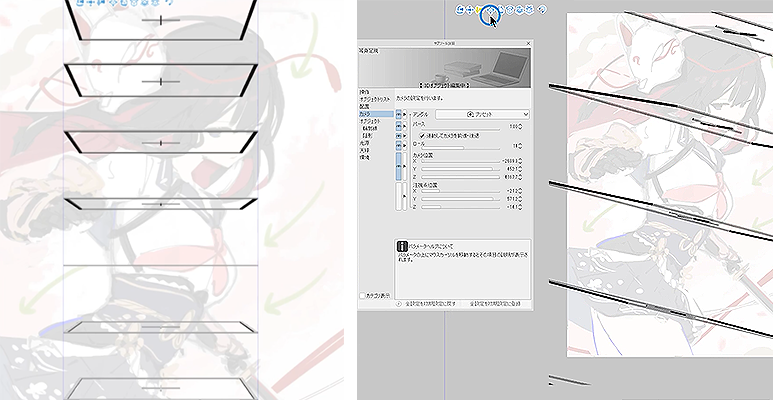Click the ロール value stepper
773x400 pixels.
[x=520, y=146]
